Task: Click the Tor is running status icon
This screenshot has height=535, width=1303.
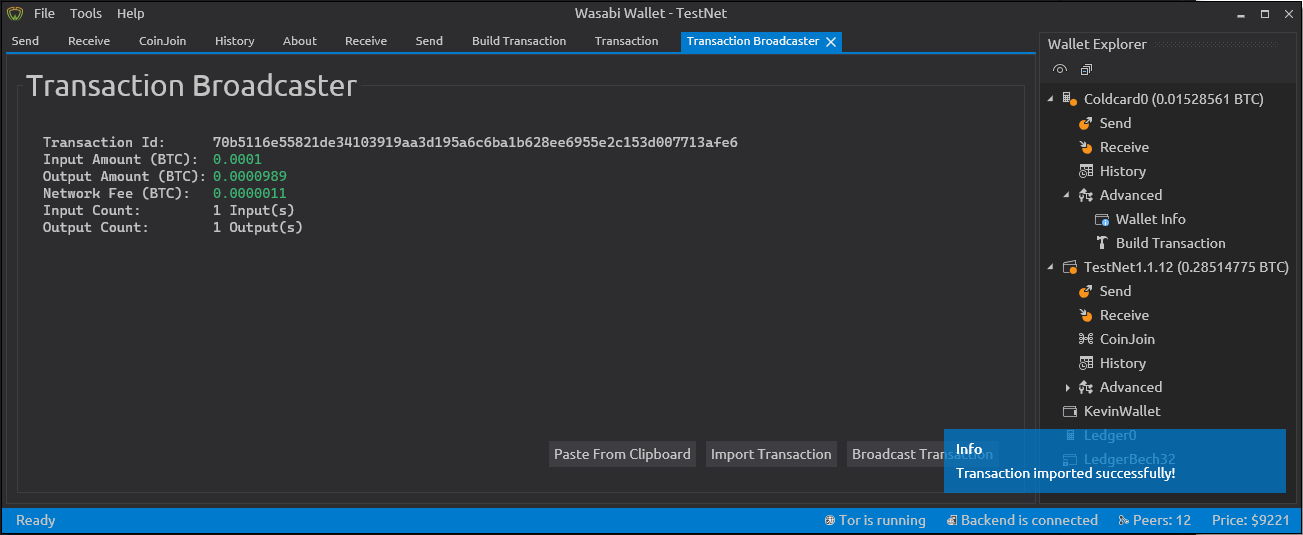Action: click(x=830, y=520)
